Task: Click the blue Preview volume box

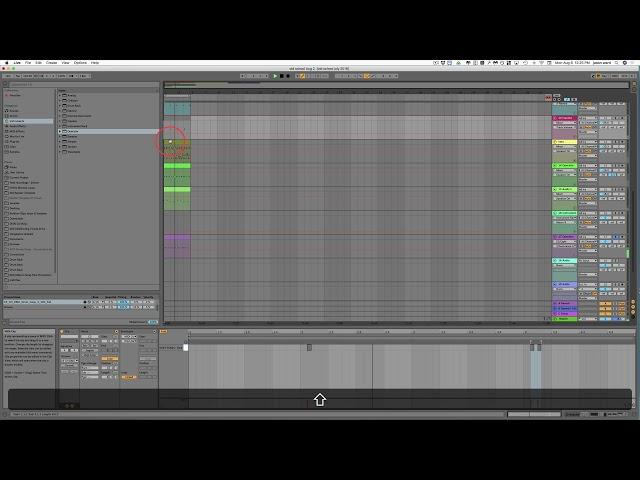Action: click(153, 322)
